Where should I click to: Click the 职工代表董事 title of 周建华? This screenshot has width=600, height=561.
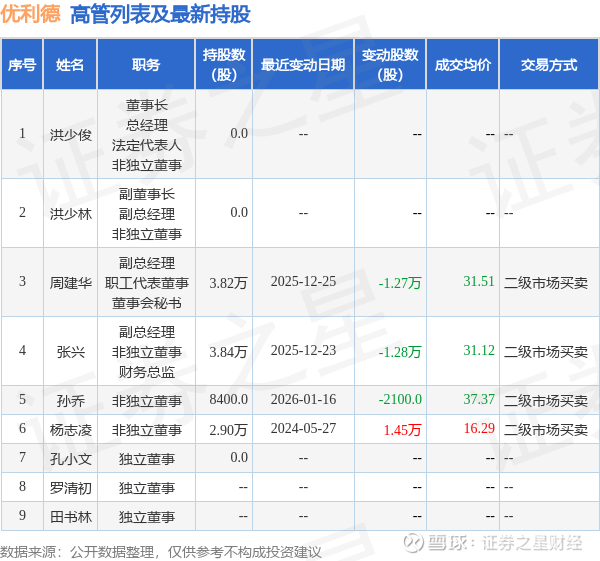pos(147,283)
